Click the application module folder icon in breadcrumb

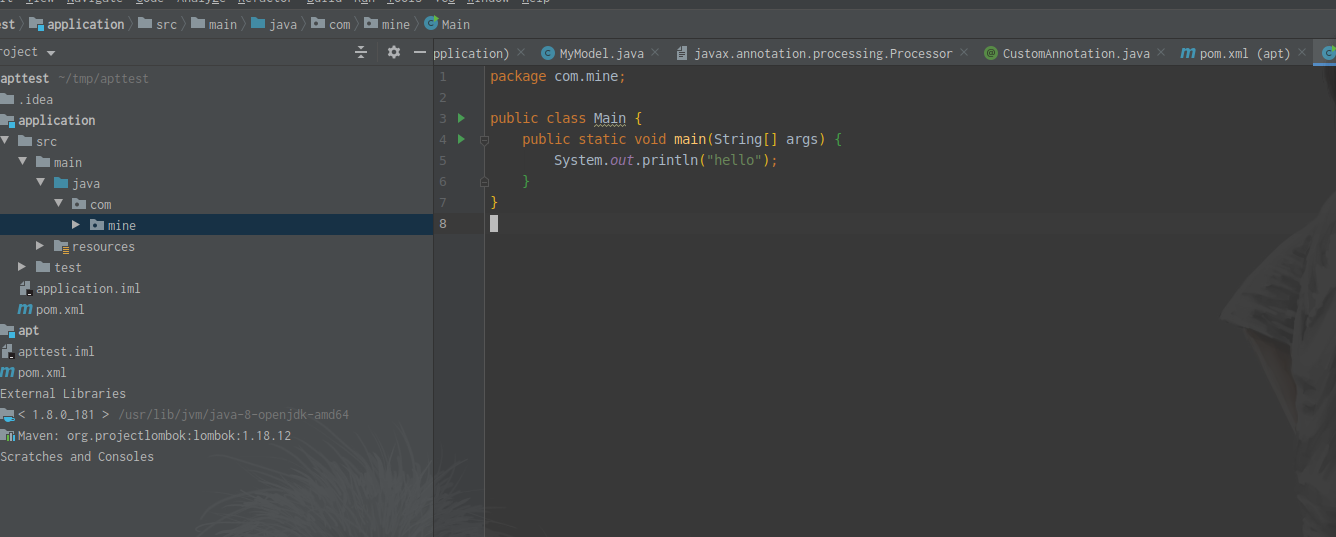(x=36, y=23)
